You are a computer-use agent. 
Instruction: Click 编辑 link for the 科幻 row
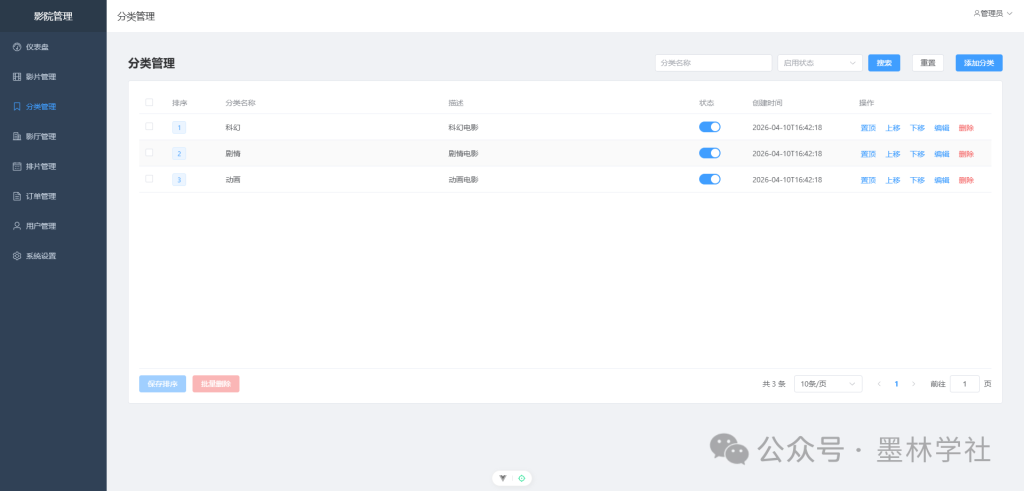[942, 127]
